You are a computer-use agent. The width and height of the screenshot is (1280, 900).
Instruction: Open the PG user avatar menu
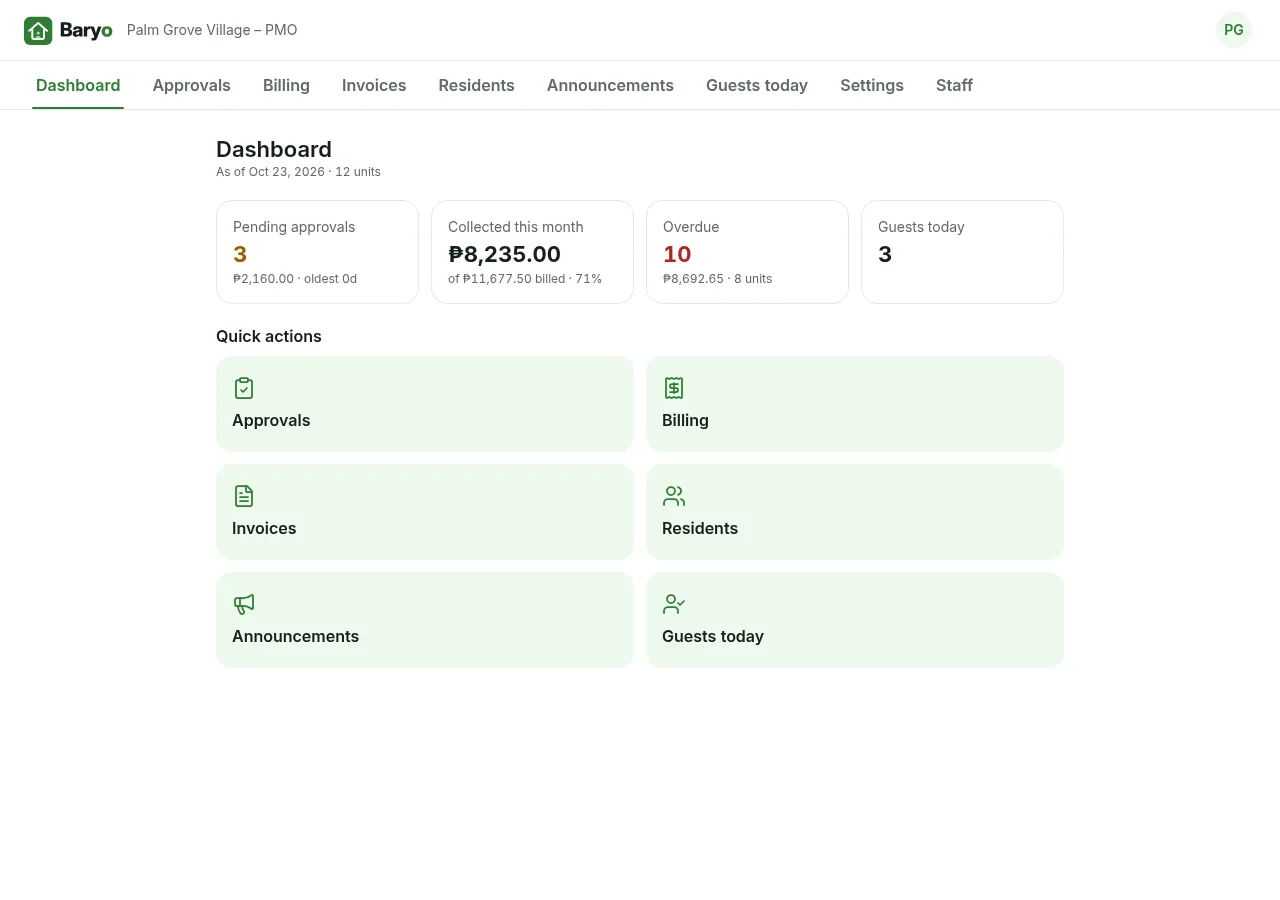(x=1234, y=30)
